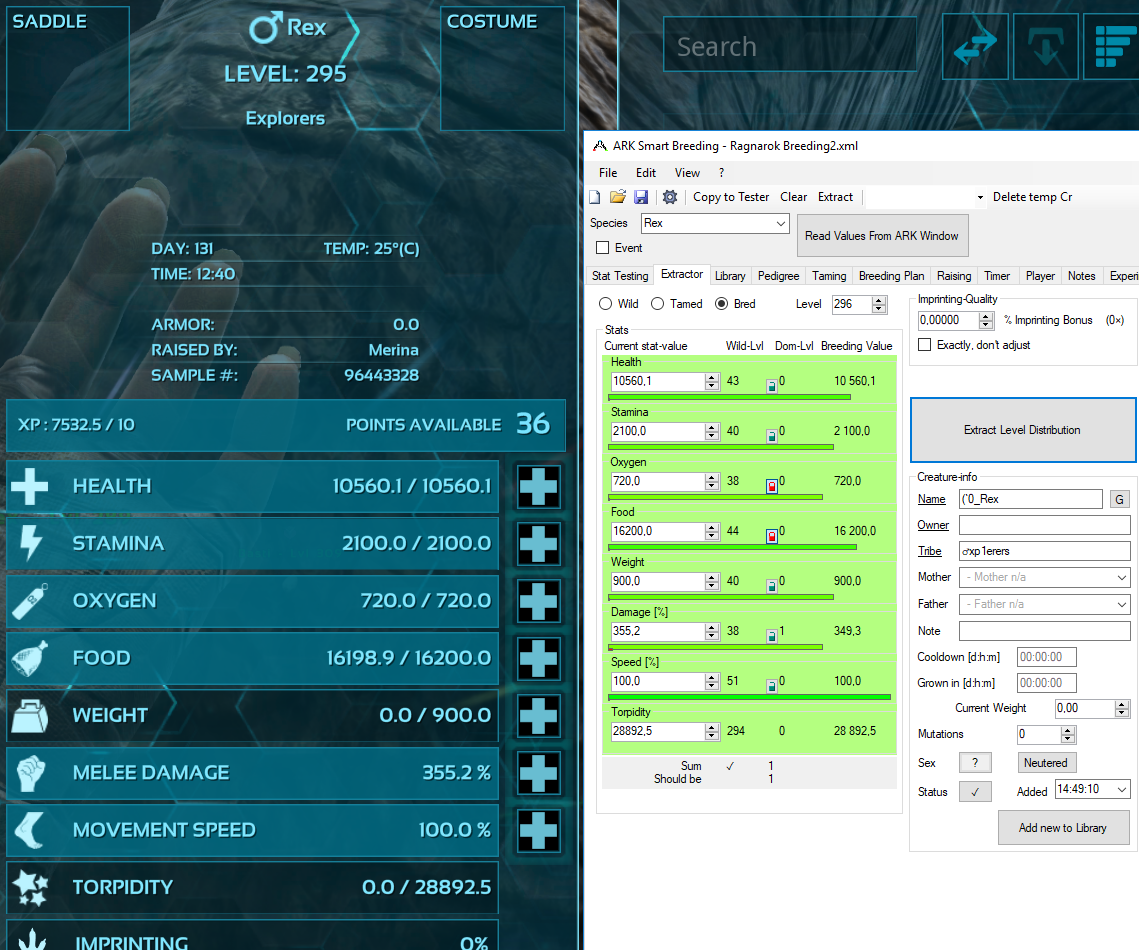Click the transfer arrows inventory icon

975,46
